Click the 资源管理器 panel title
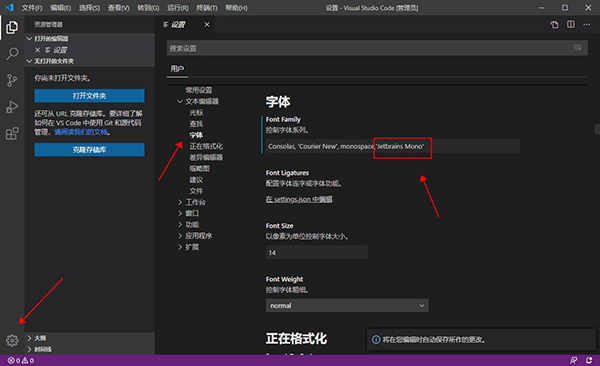The width and height of the screenshot is (600, 366). (x=49, y=25)
